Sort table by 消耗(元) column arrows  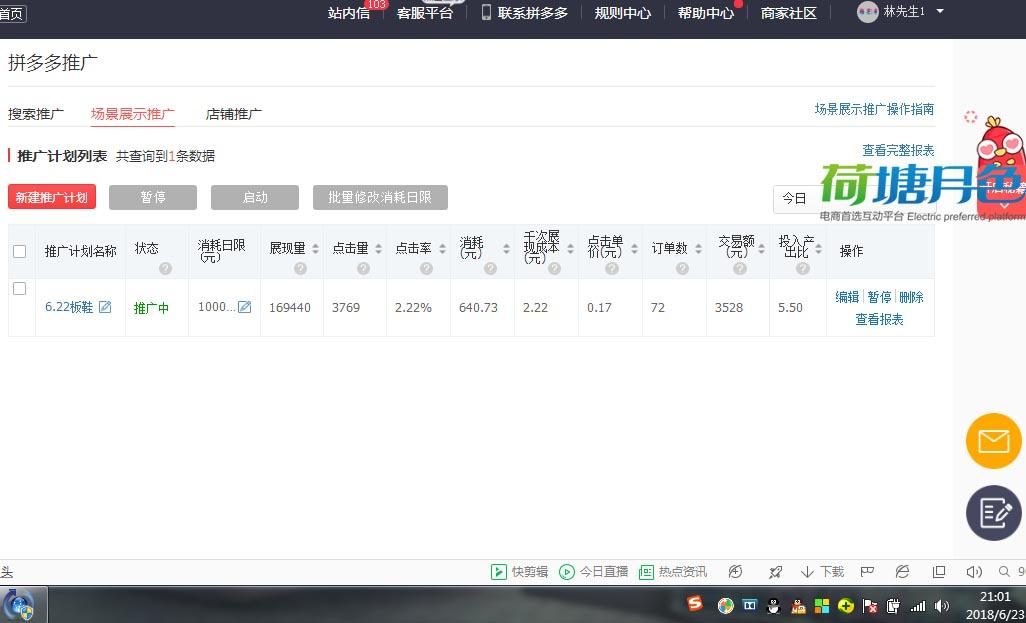click(x=506, y=249)
